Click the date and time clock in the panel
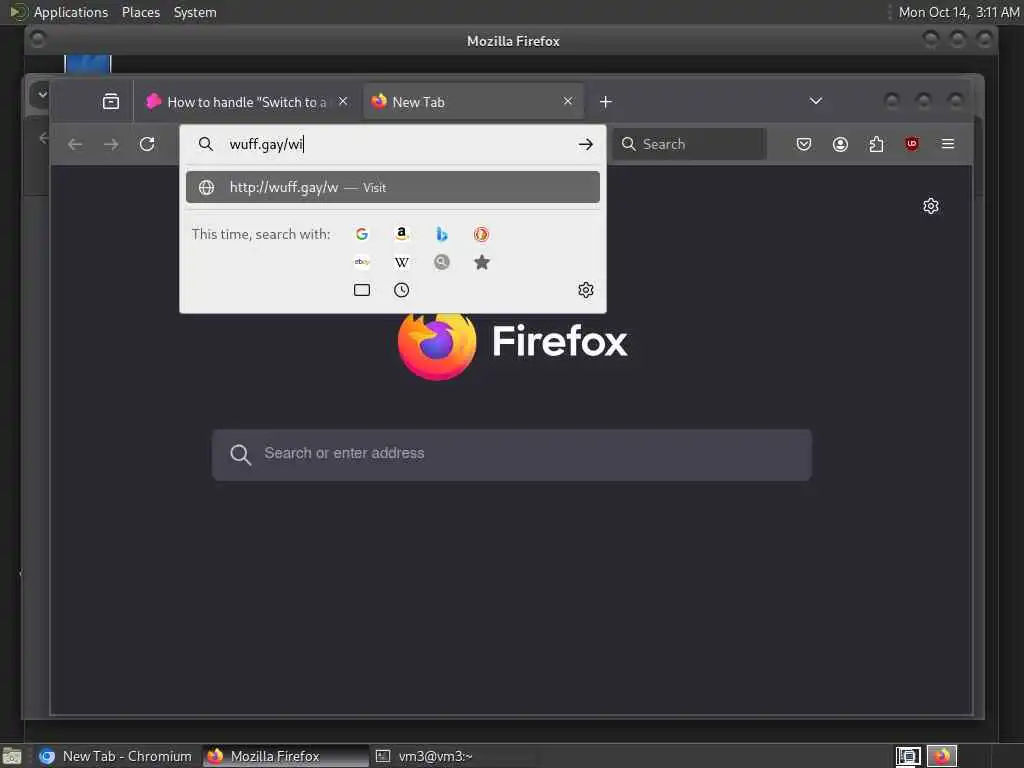 coord(958,12)
